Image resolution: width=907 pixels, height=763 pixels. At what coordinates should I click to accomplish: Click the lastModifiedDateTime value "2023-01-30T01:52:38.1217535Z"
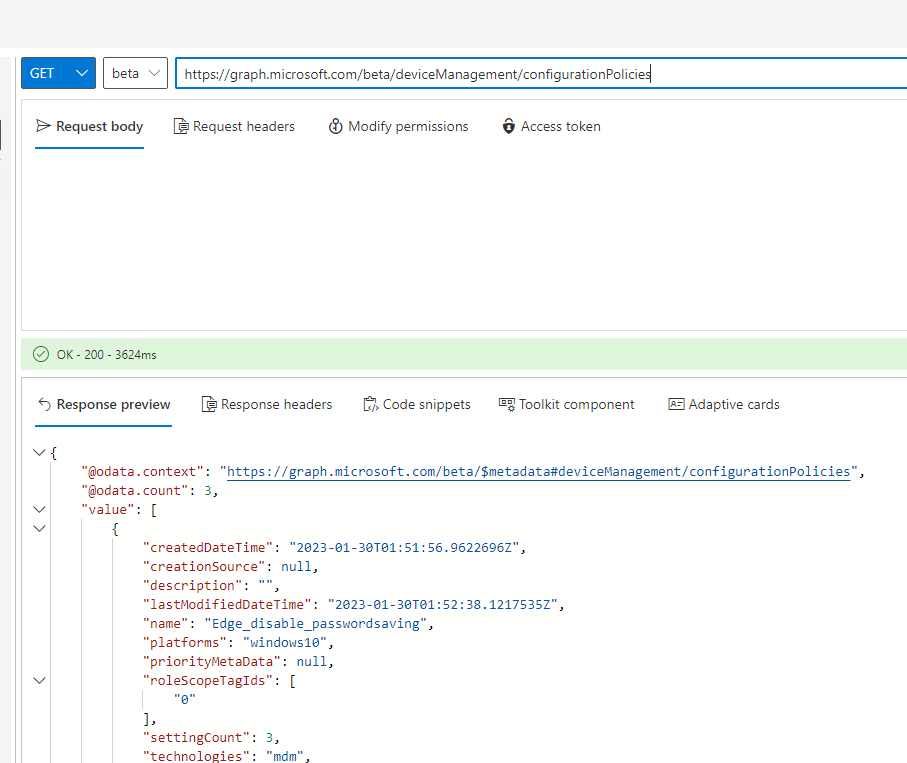tap(443, 604)
